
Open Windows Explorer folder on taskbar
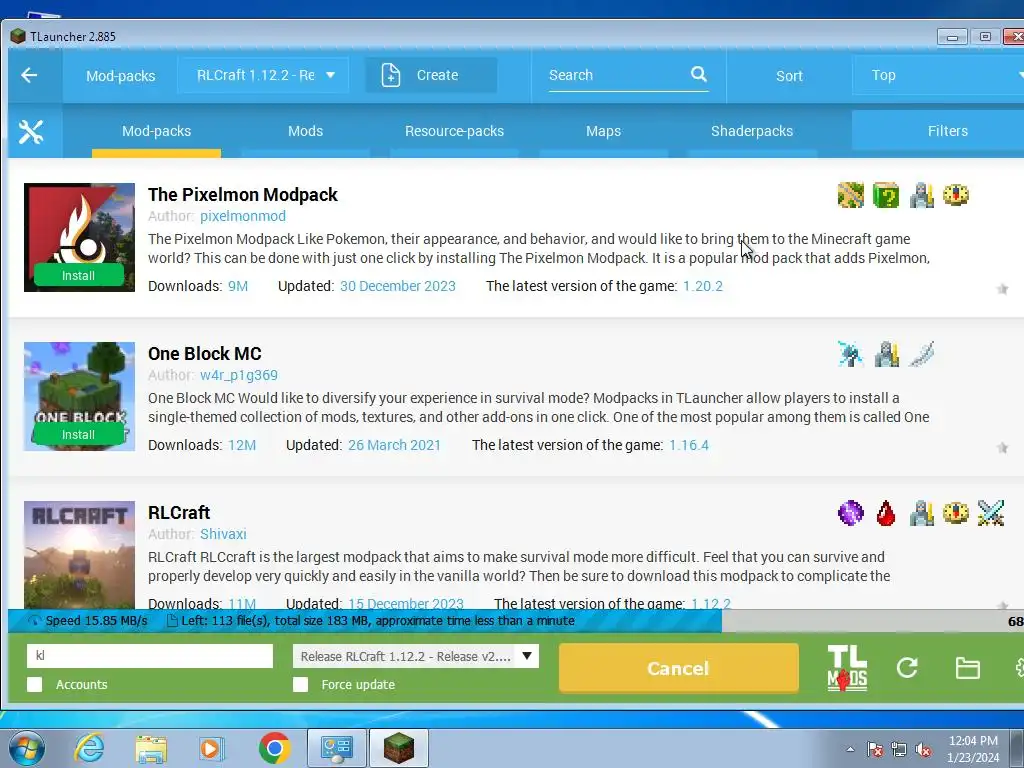coord(151,748)
